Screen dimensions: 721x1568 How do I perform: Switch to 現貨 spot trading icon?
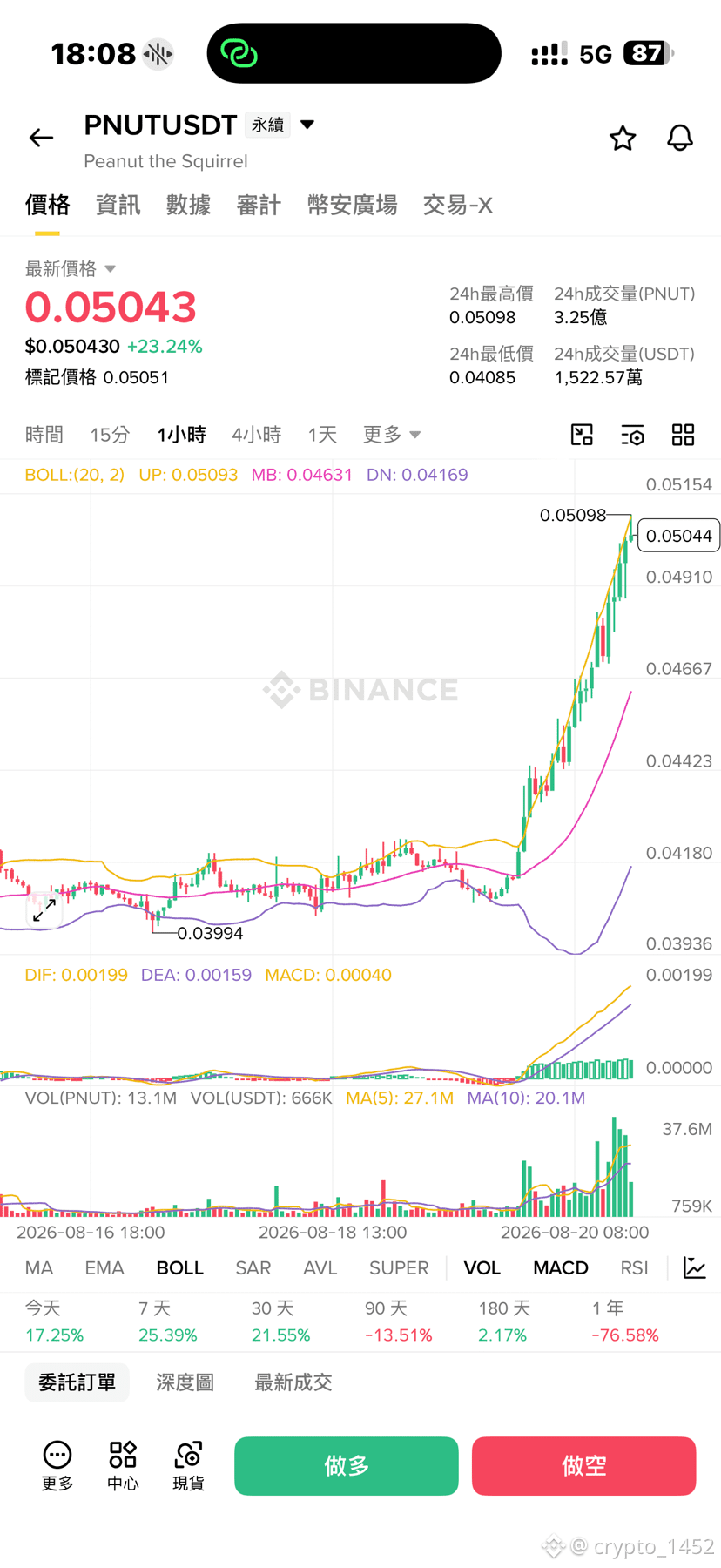188,1465
